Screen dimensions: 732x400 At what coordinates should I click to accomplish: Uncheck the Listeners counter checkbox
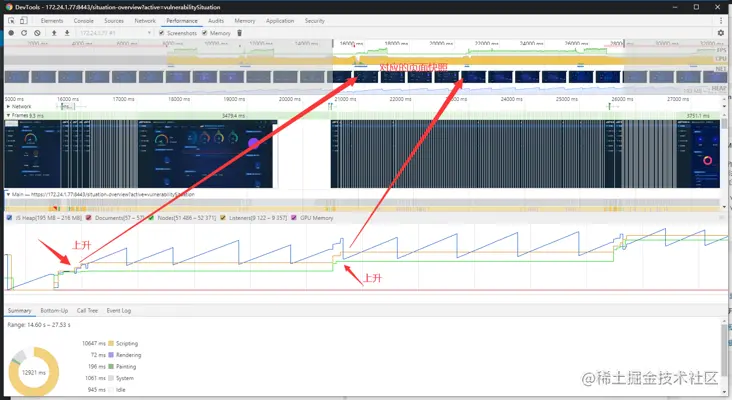click(x=223, y=218)
